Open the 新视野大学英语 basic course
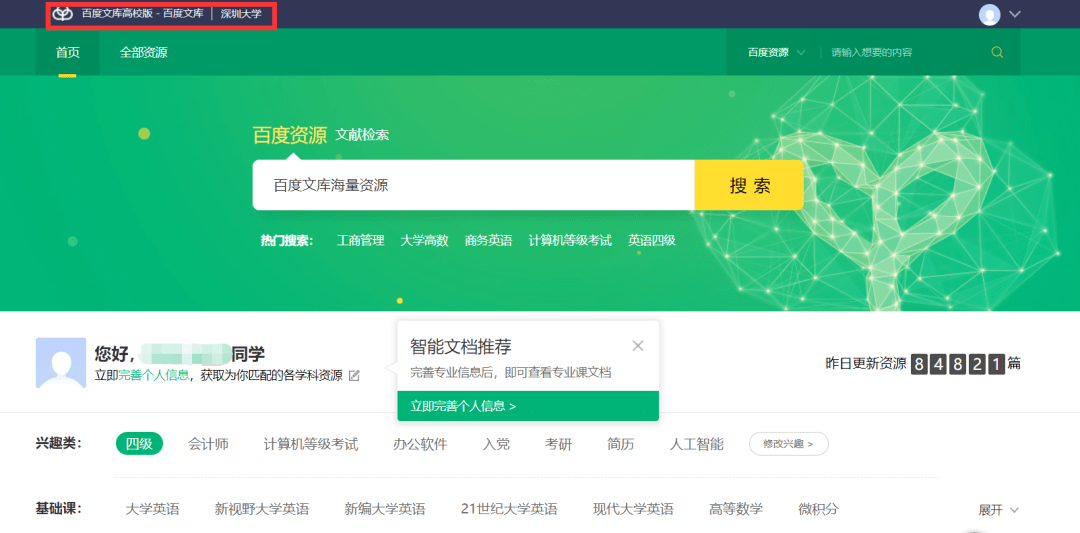 262,510
